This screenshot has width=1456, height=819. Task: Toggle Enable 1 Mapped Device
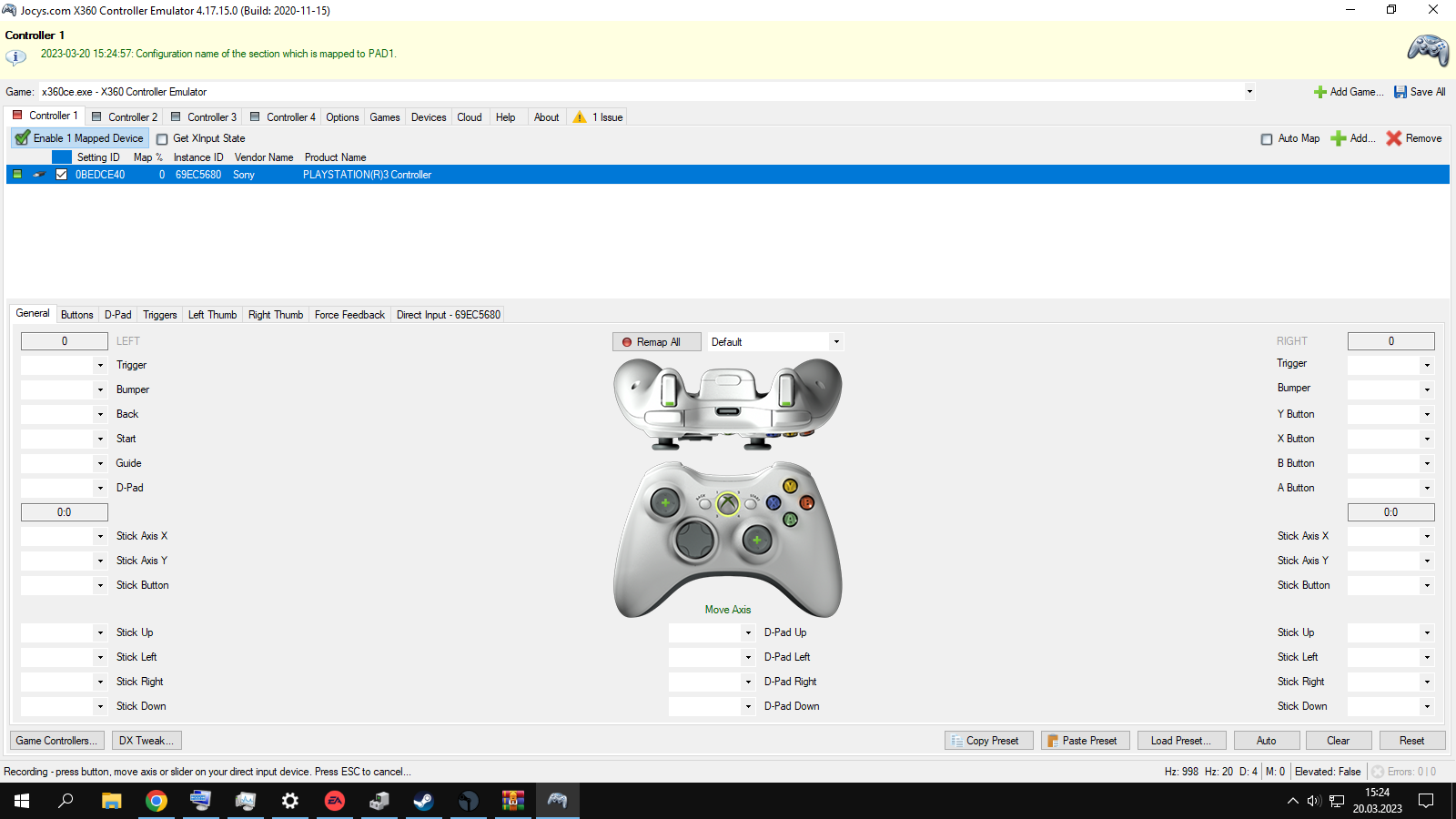(79, 138)
